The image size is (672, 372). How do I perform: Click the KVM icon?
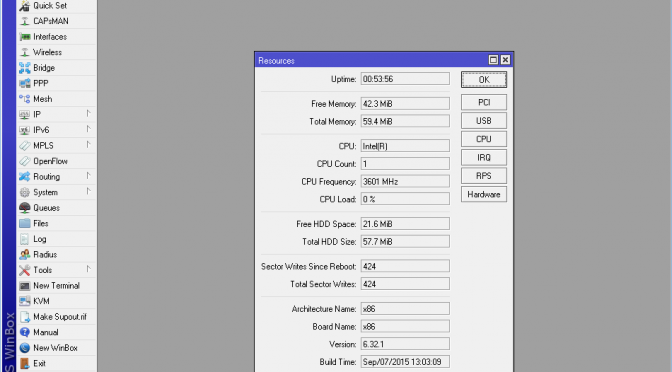(x=25, y=301)
